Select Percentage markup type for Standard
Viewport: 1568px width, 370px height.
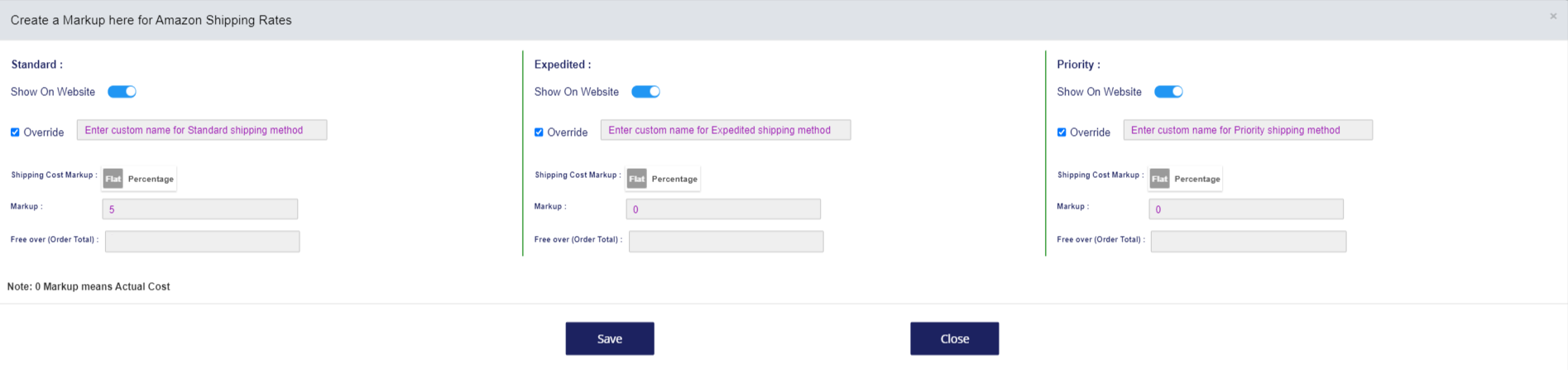pyautogui.click(x=151, y=179)
